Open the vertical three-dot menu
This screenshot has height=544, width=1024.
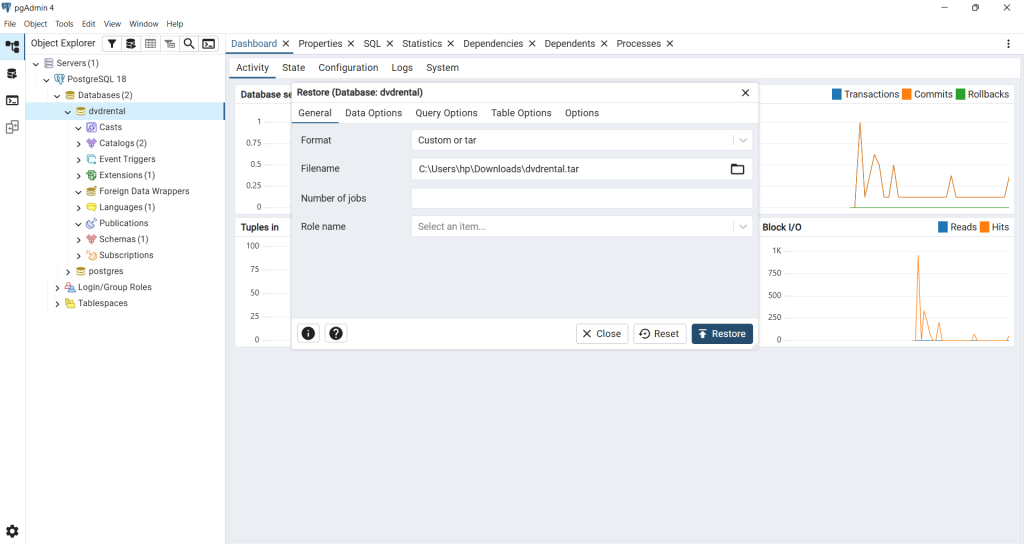click(1008, 44)
